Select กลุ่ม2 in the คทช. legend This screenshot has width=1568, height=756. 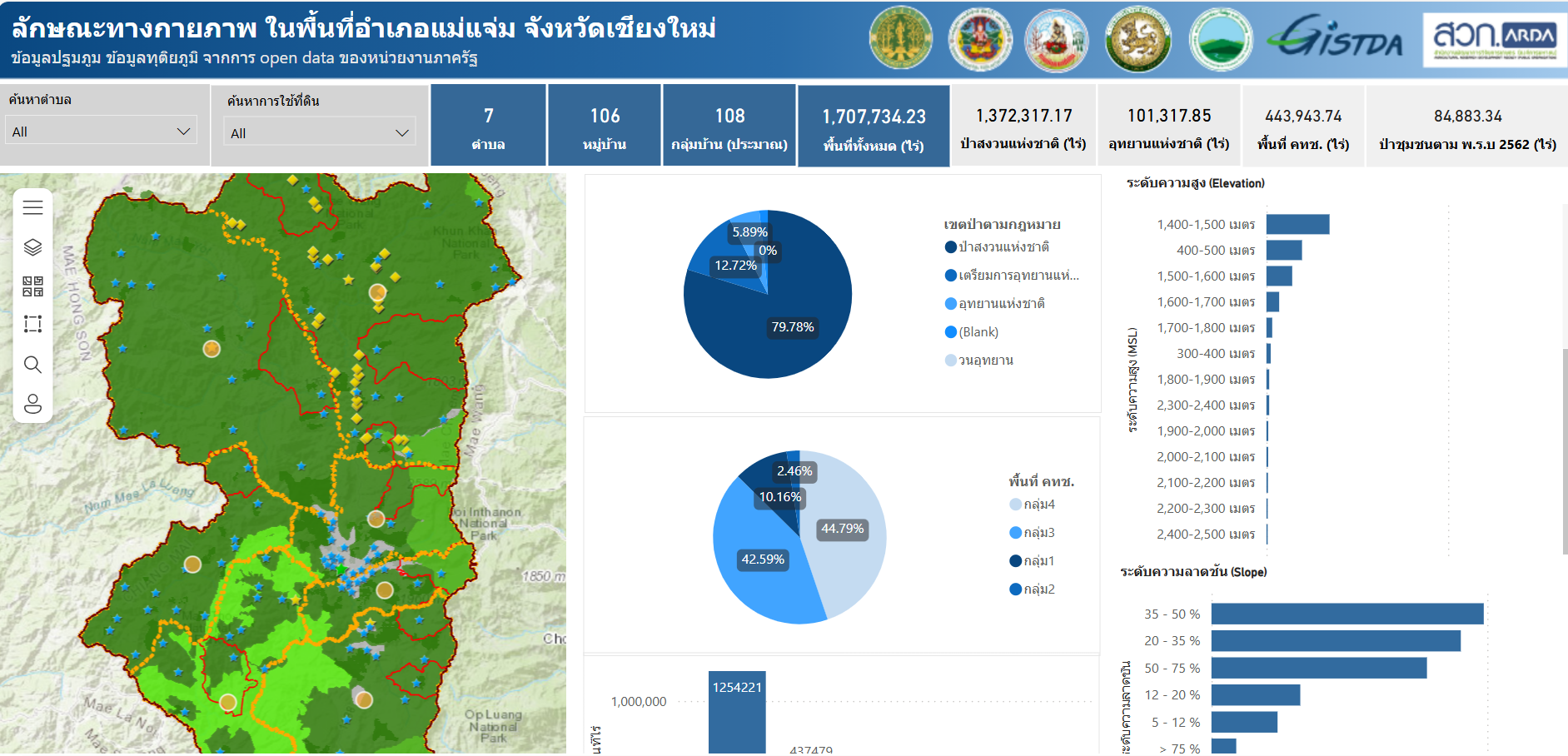(1033, 589)
